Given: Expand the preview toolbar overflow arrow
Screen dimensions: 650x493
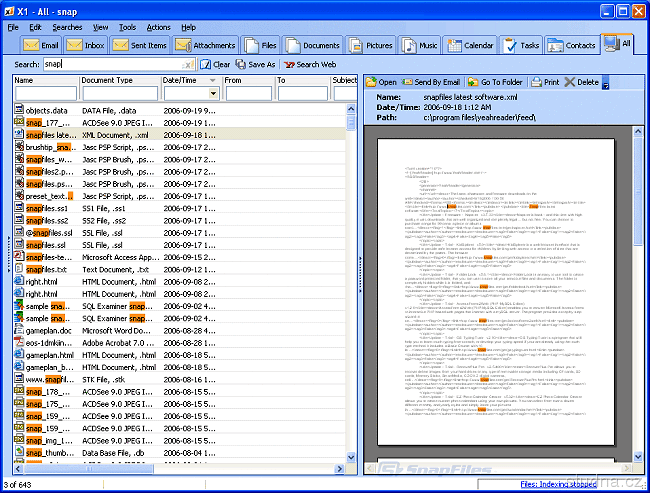Looking at the screenshot, I should tap(606, 84).
